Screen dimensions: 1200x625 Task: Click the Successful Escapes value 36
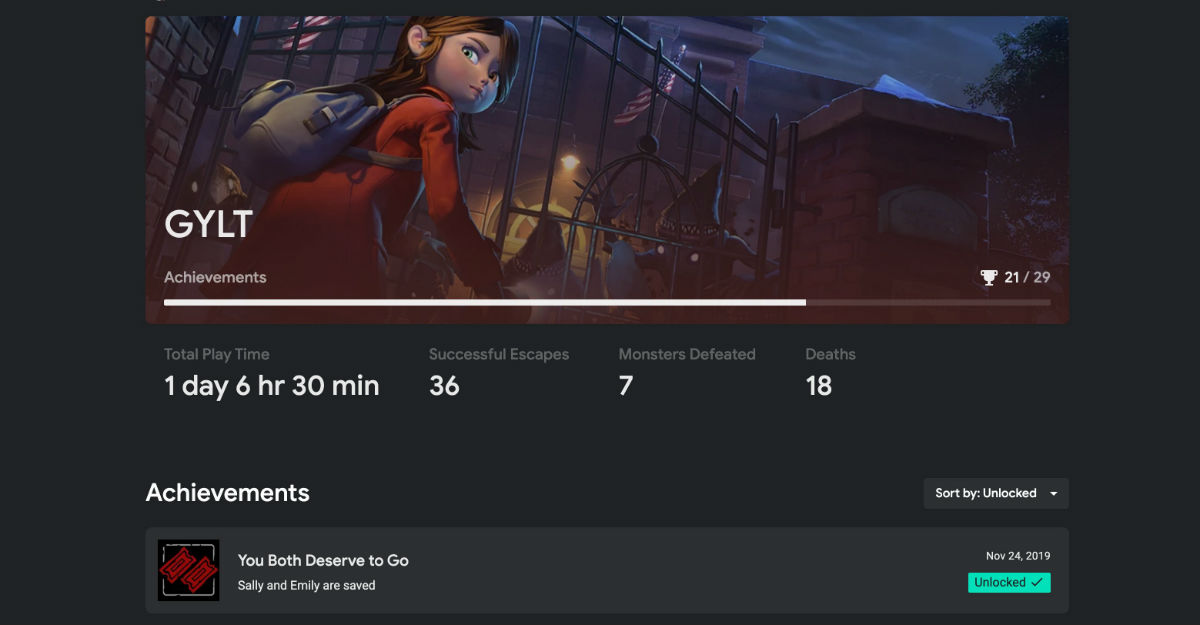(x=444, y=386)
